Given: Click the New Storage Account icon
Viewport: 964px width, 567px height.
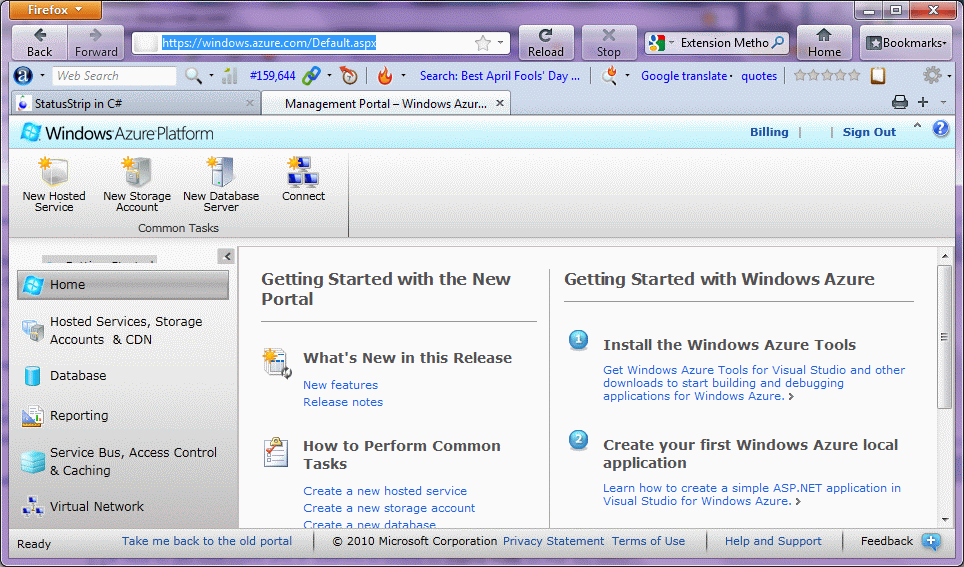Looking at the screenshot, I should pos(136,172).
